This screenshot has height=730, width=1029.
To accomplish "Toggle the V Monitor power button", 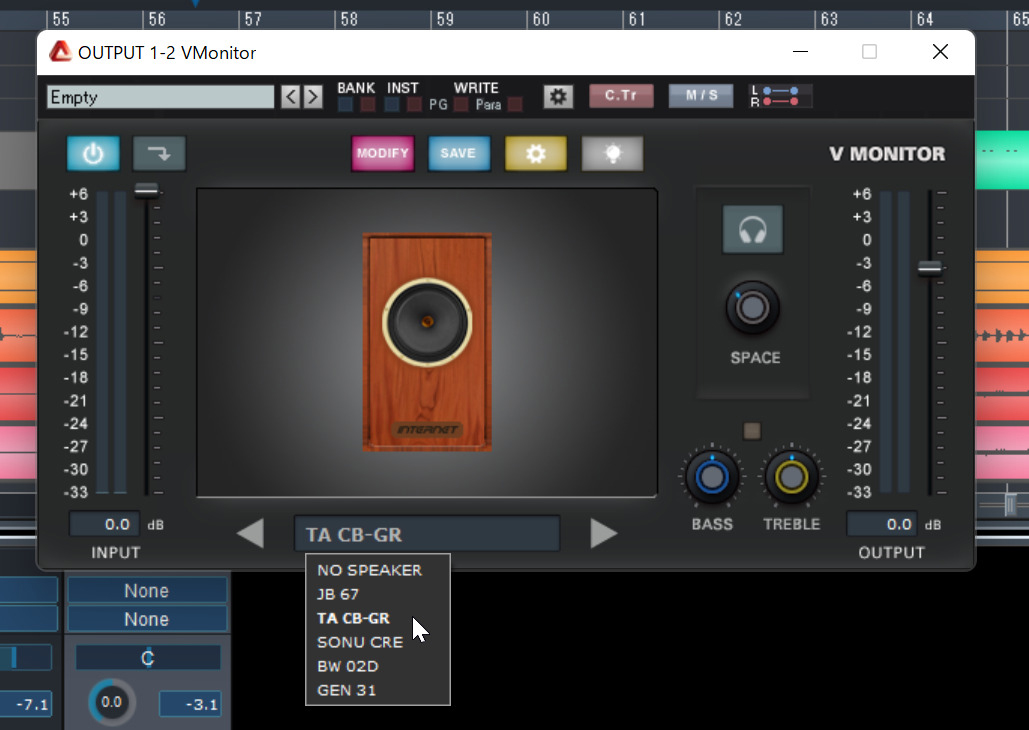I will coord(93,154).
